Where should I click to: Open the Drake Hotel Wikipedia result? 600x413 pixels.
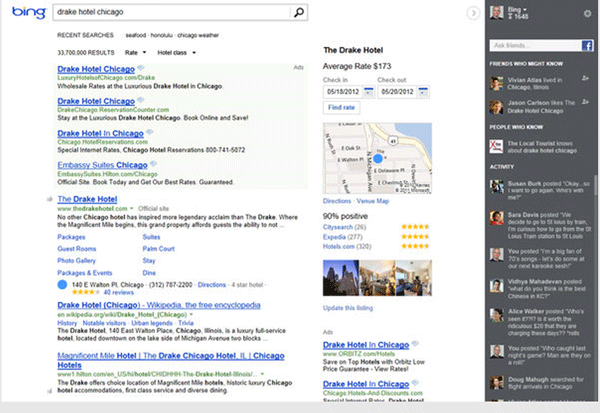(x=159, y=305)
